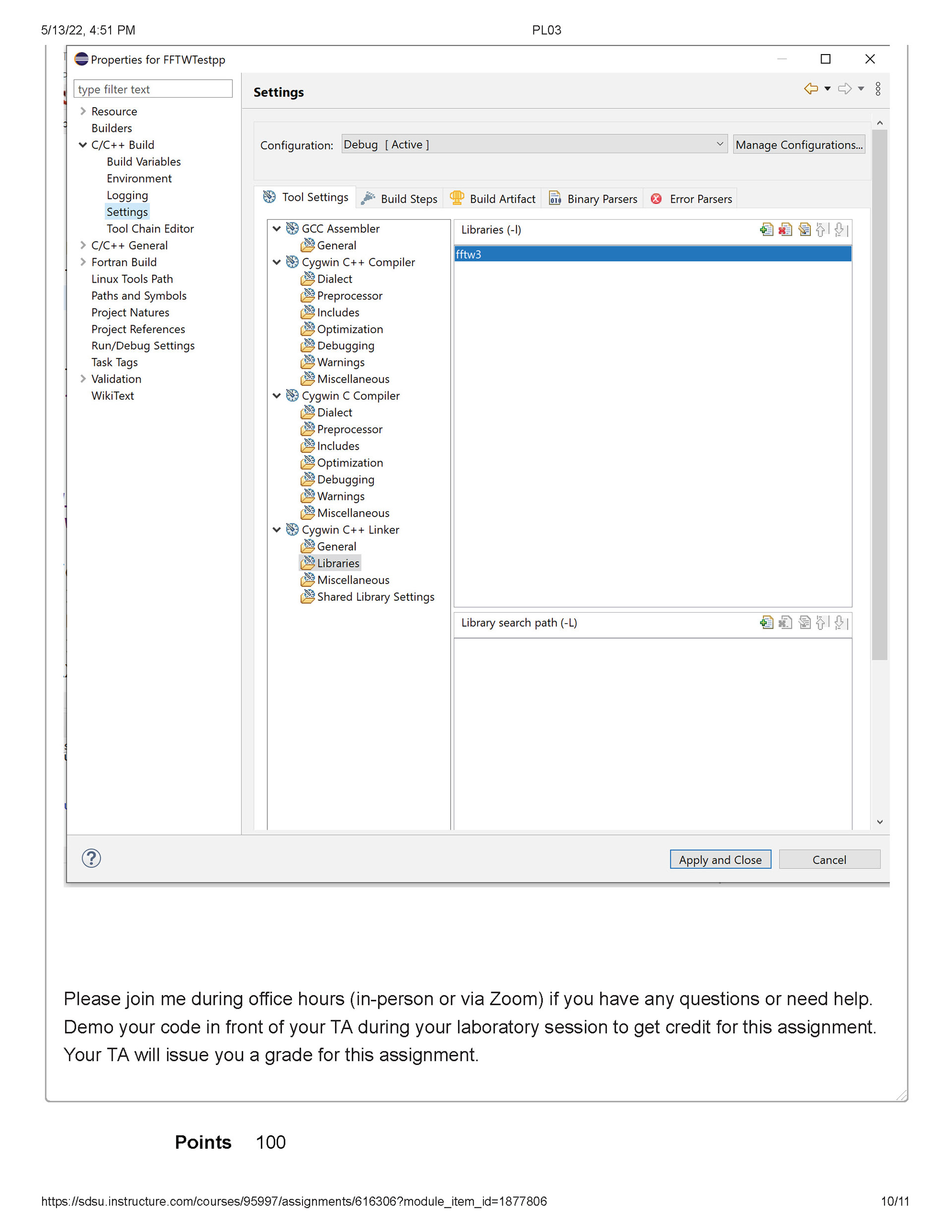Viewport: 952px width, 1232px height.
Task: Click in the type filter text field
Action: [152, 89]
